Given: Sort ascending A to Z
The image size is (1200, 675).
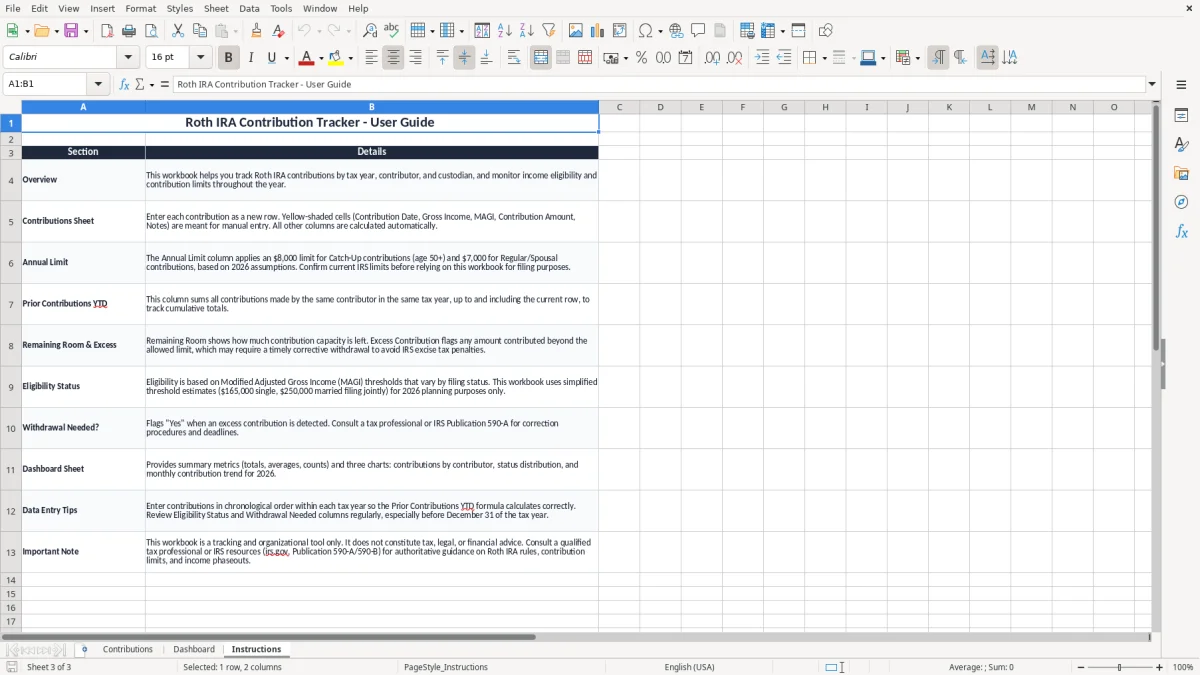Looking at the screenshot, I should tap(504, 31).
